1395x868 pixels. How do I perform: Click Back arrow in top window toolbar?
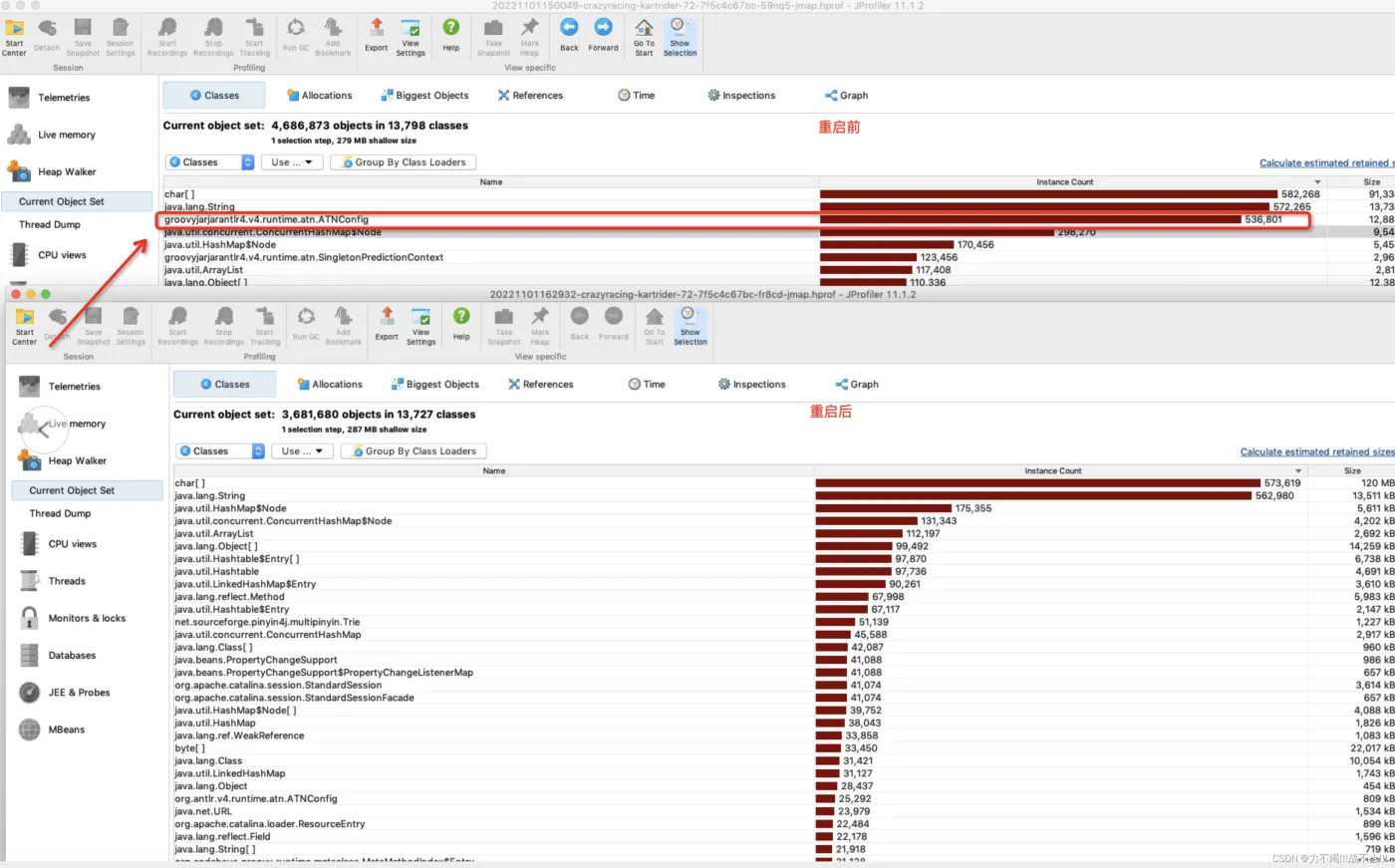click(x=569, y=35)
